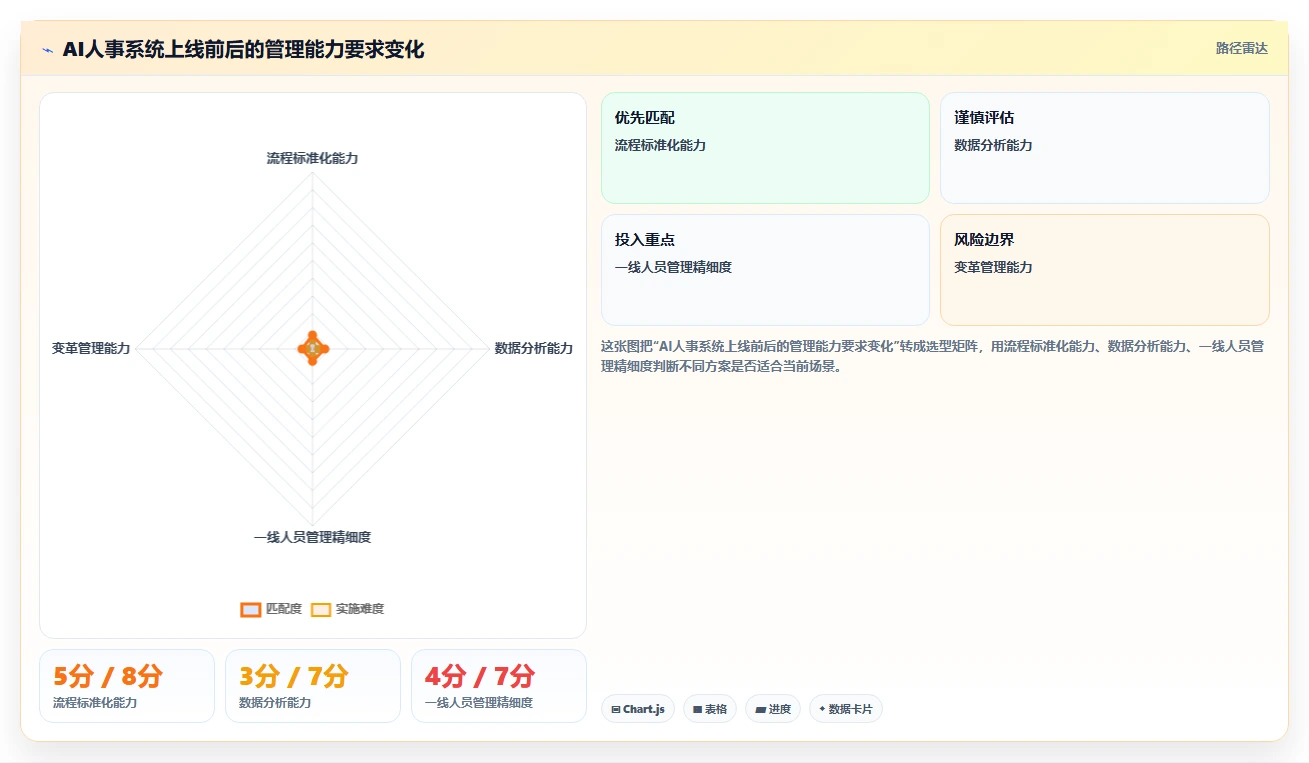The height and width of the screenshot is (763, 1309).
Task: Click 数据分析能力 text in 谨慎评估 card
Action: (993, 145)
